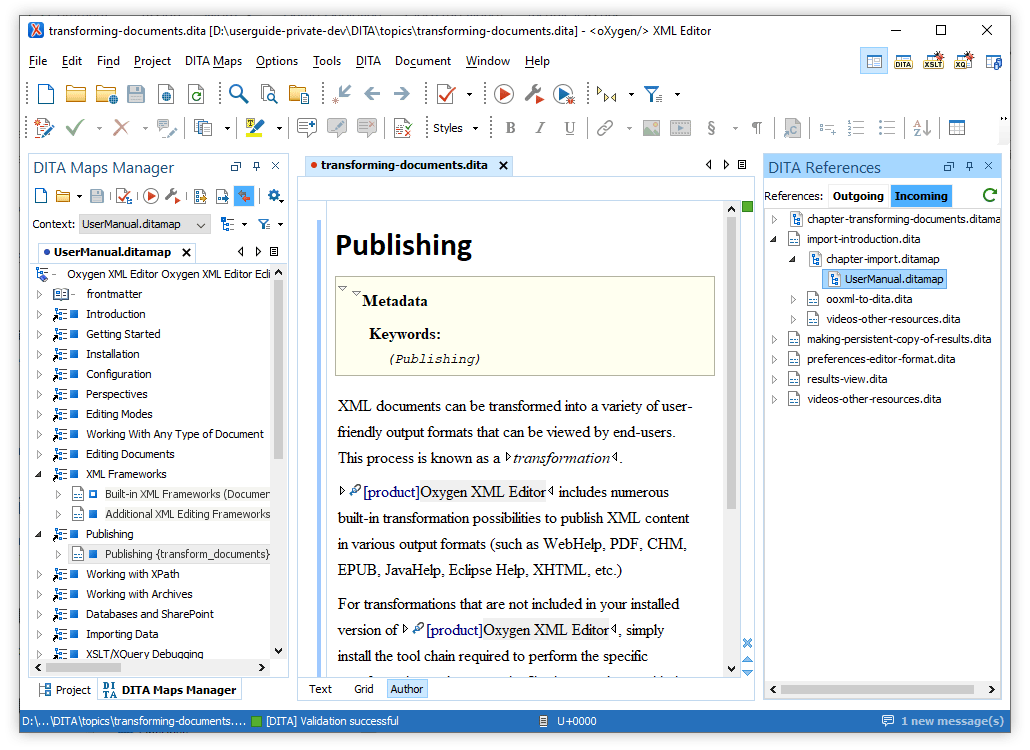Open the Styles dropdown
This screenshot has height=750, width=1030.
455,128
